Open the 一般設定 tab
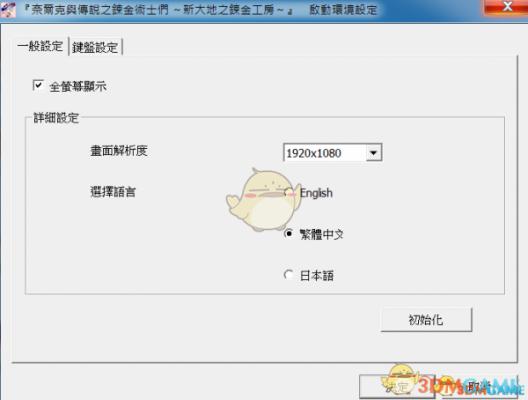Viewport: 528px width, 400px height. coord(40,46)
